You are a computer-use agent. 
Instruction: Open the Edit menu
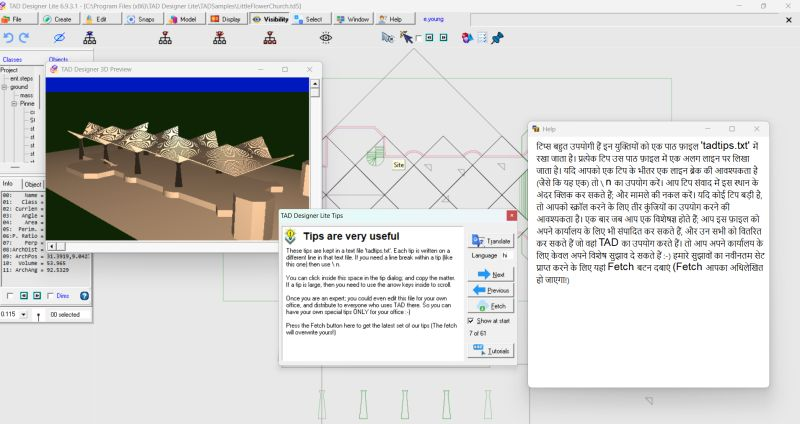(x=102, y=19)
